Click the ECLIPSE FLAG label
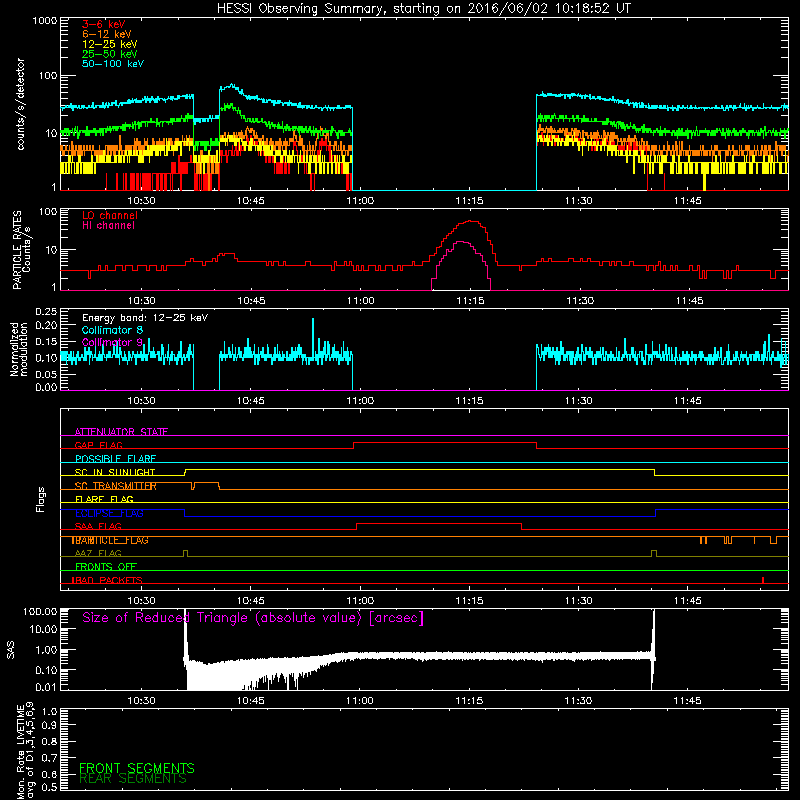The image size is (800, 800). click(109, 513)
